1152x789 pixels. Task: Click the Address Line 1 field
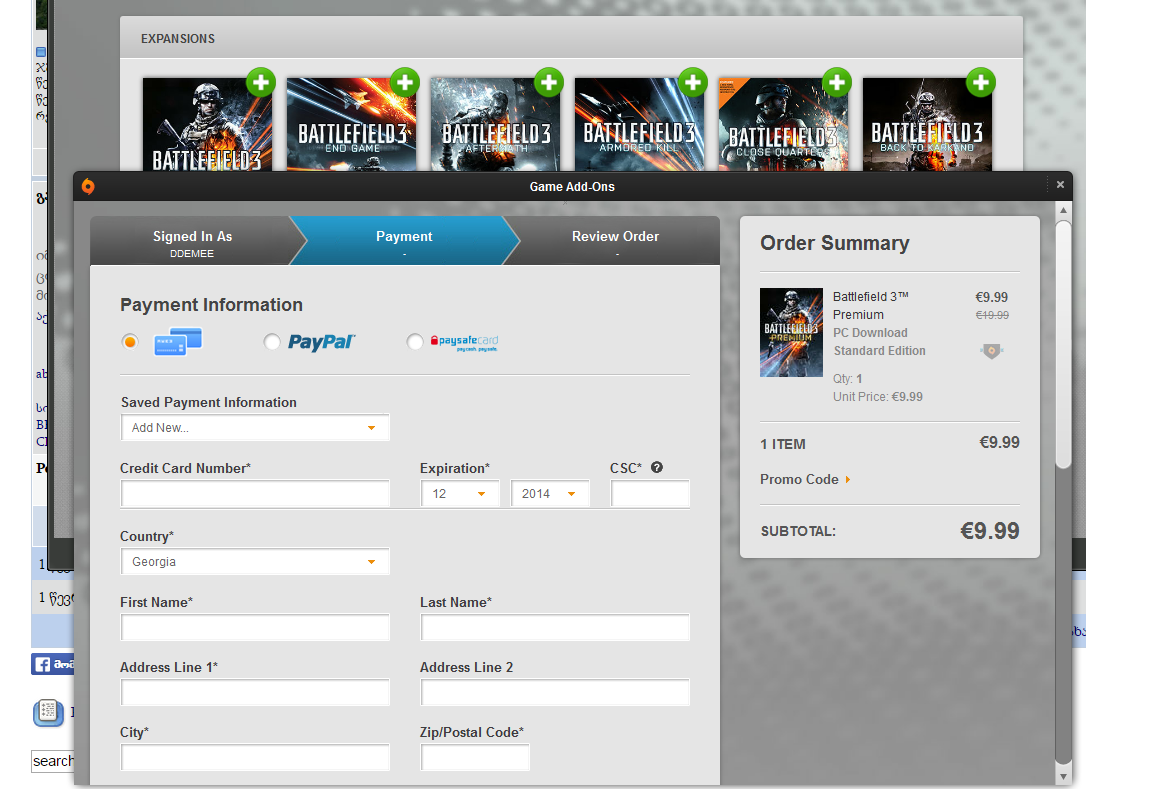point(255,692)
